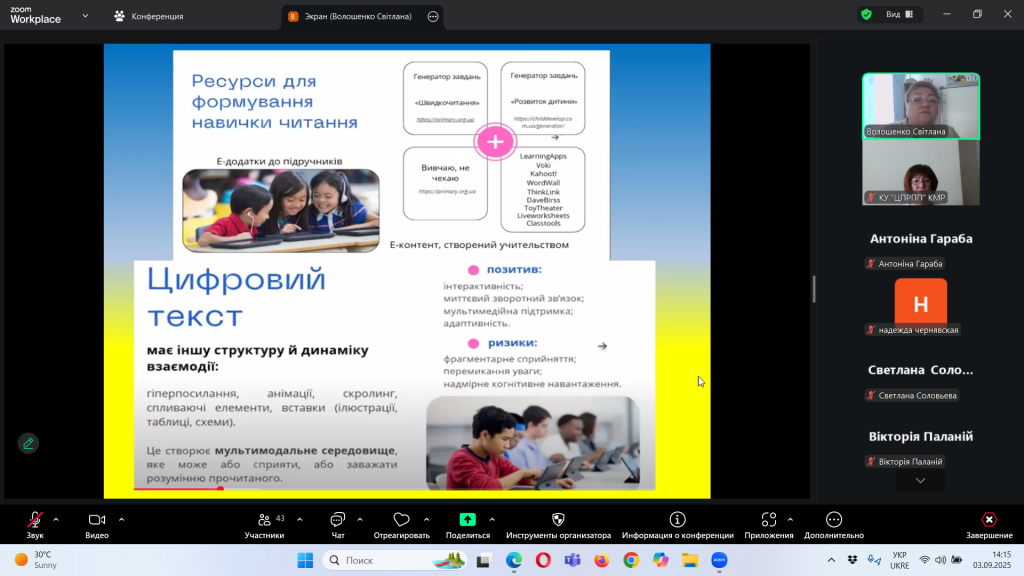The image size is (1024, 576).
Task: Open Информация о конференции info icon
Action: 677,520
